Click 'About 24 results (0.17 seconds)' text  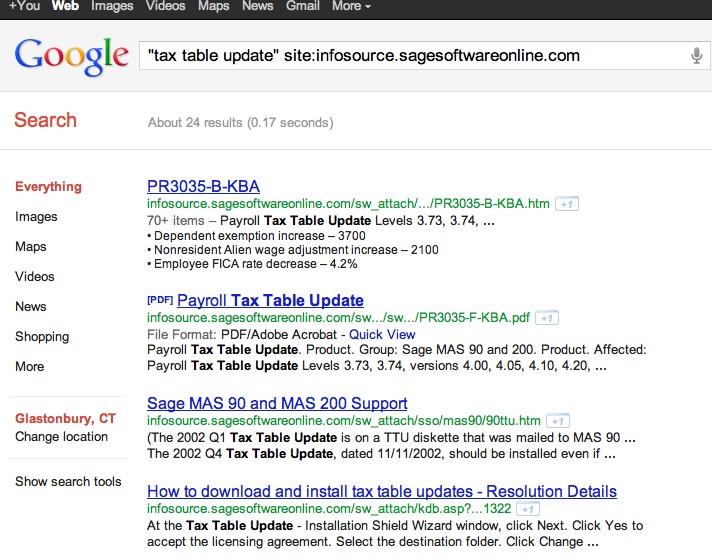coord(240,123)
